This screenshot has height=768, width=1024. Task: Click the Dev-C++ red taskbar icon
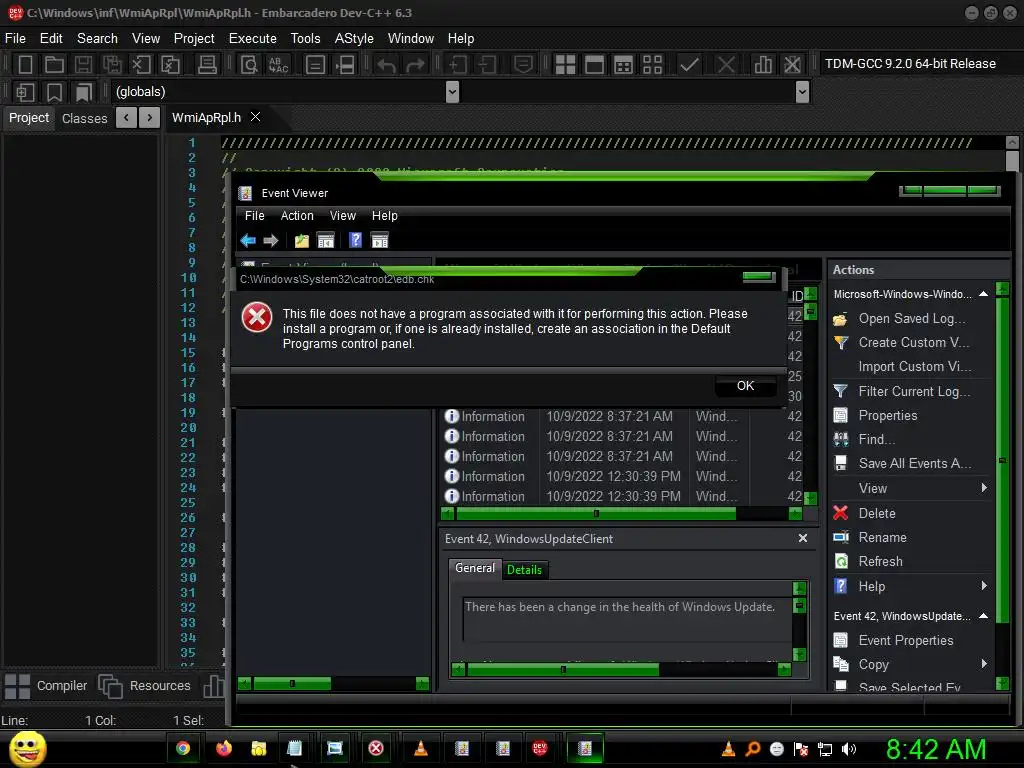click(540, 748)
